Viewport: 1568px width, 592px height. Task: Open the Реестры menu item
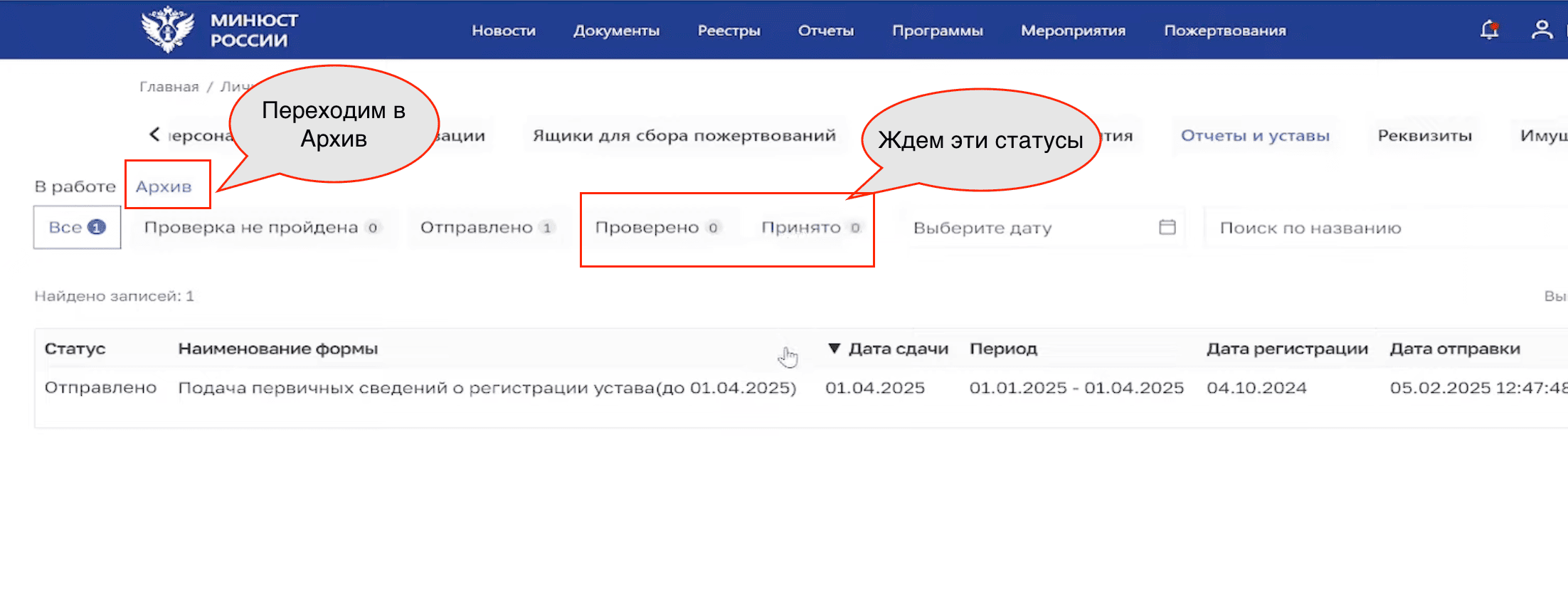pyautogui.click(x=729, y=31)
